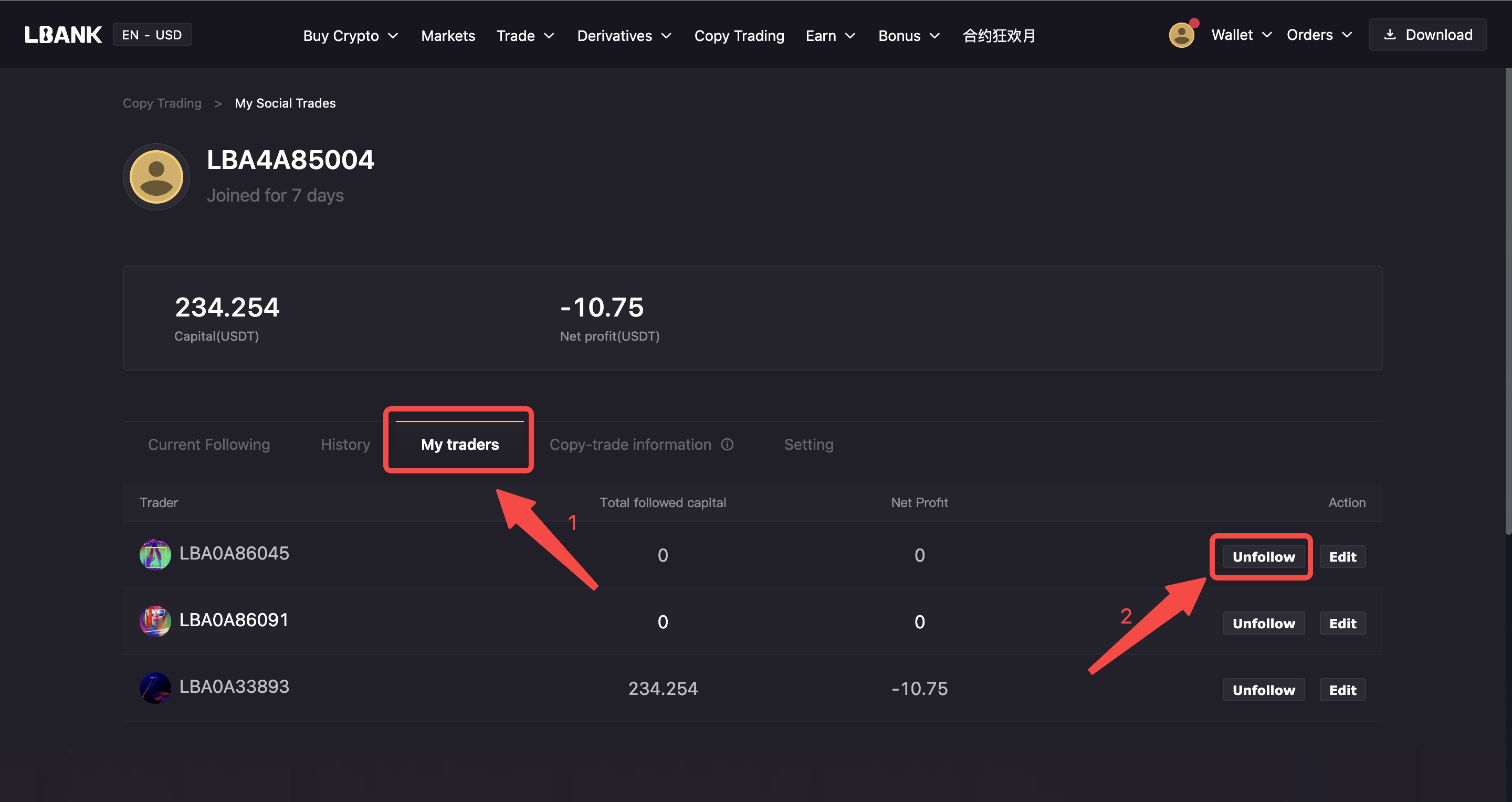Go to Copy Trading in top navigation
The width and height of the screenshot is (1512, 802).
click(739, 36)
